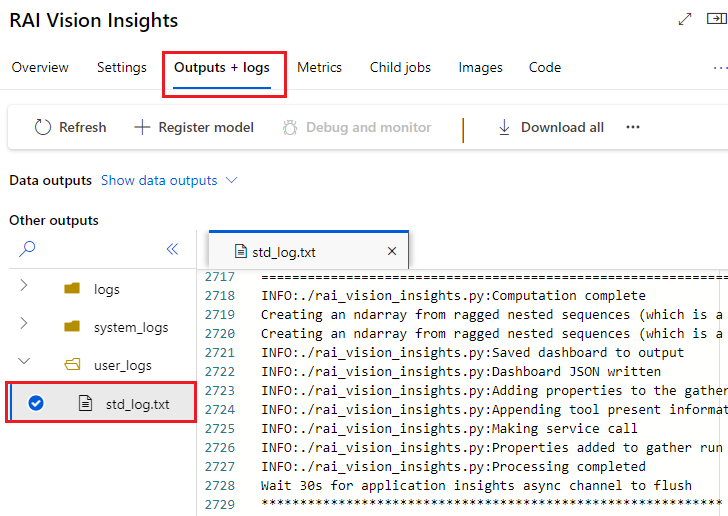The width and height of the screenshot is (728, 516).
Task: Click Download all text
Action: (562, 127)
